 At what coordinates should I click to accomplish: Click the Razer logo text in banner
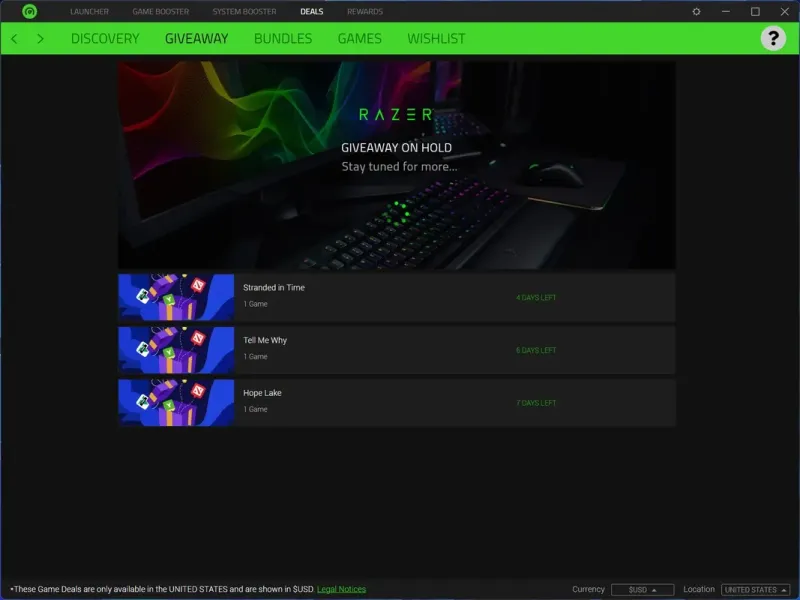tap(396, 114)
